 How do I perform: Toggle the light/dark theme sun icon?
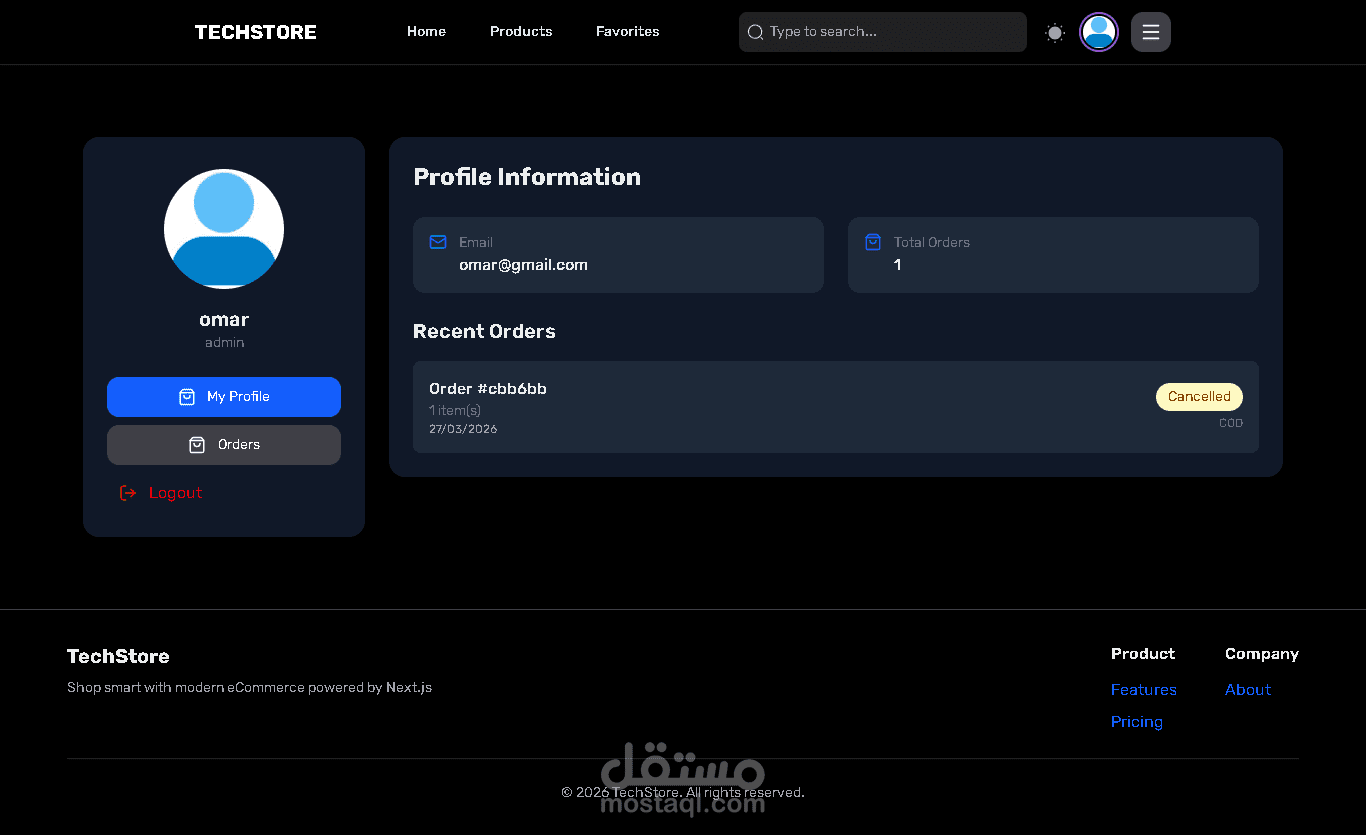click(x=1055, y=32)
